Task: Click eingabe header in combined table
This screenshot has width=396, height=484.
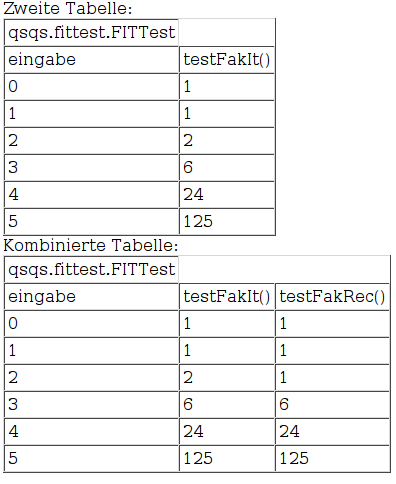Action: click(x=91, y=297)
